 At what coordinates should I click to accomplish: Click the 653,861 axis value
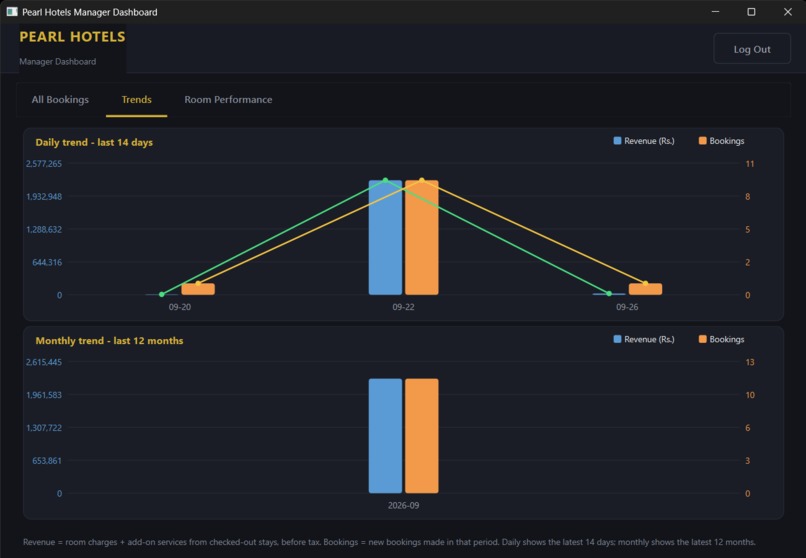coord(47,461)
